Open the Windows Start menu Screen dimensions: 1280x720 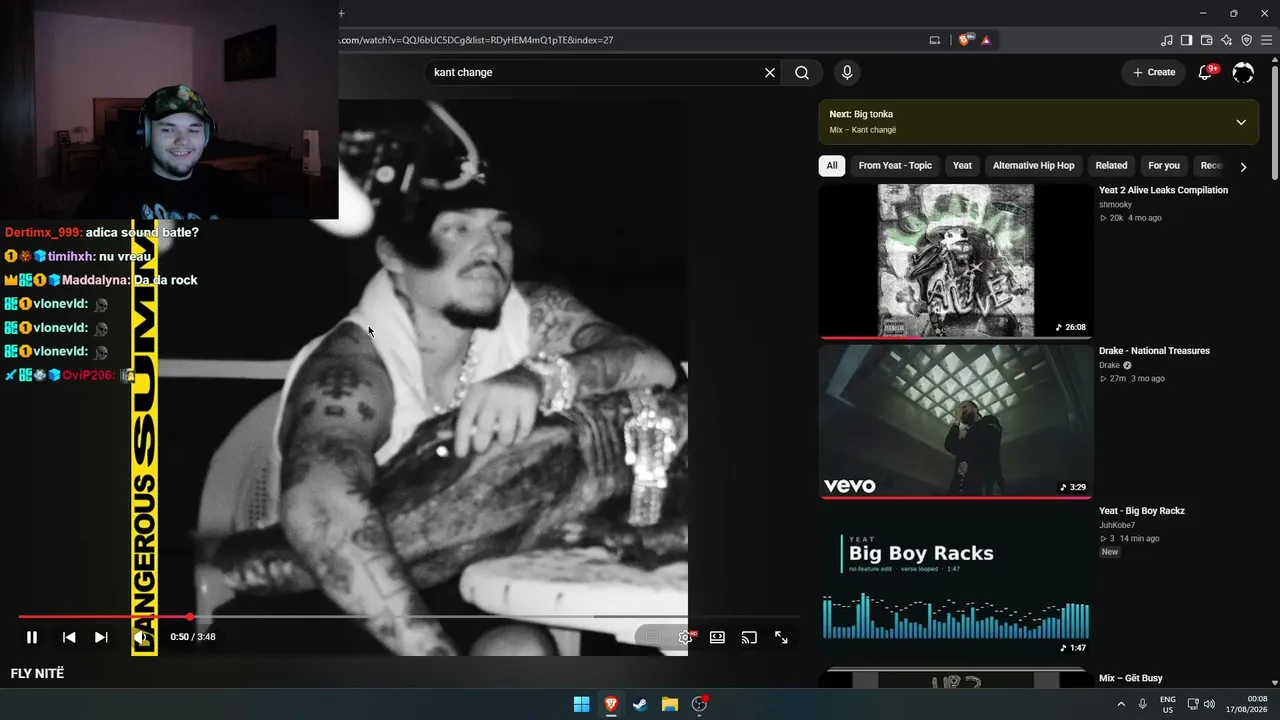point(581,704)
